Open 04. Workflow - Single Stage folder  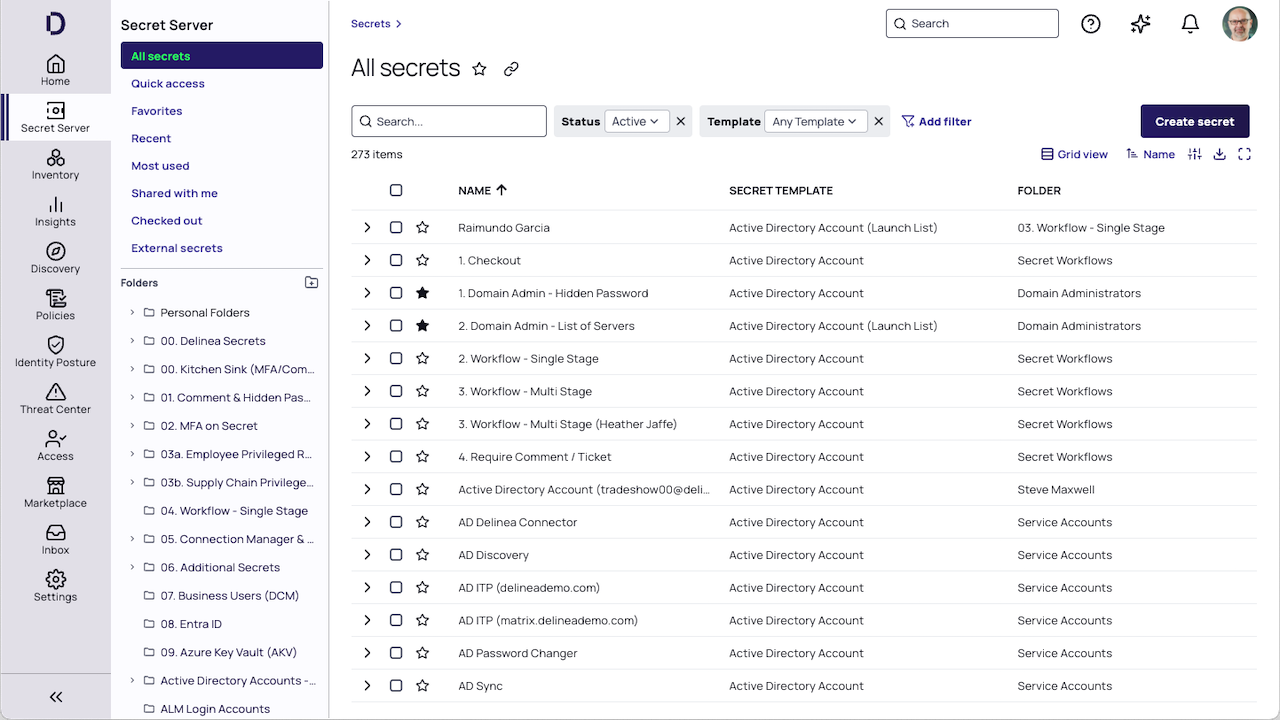[x=234, y=511]
